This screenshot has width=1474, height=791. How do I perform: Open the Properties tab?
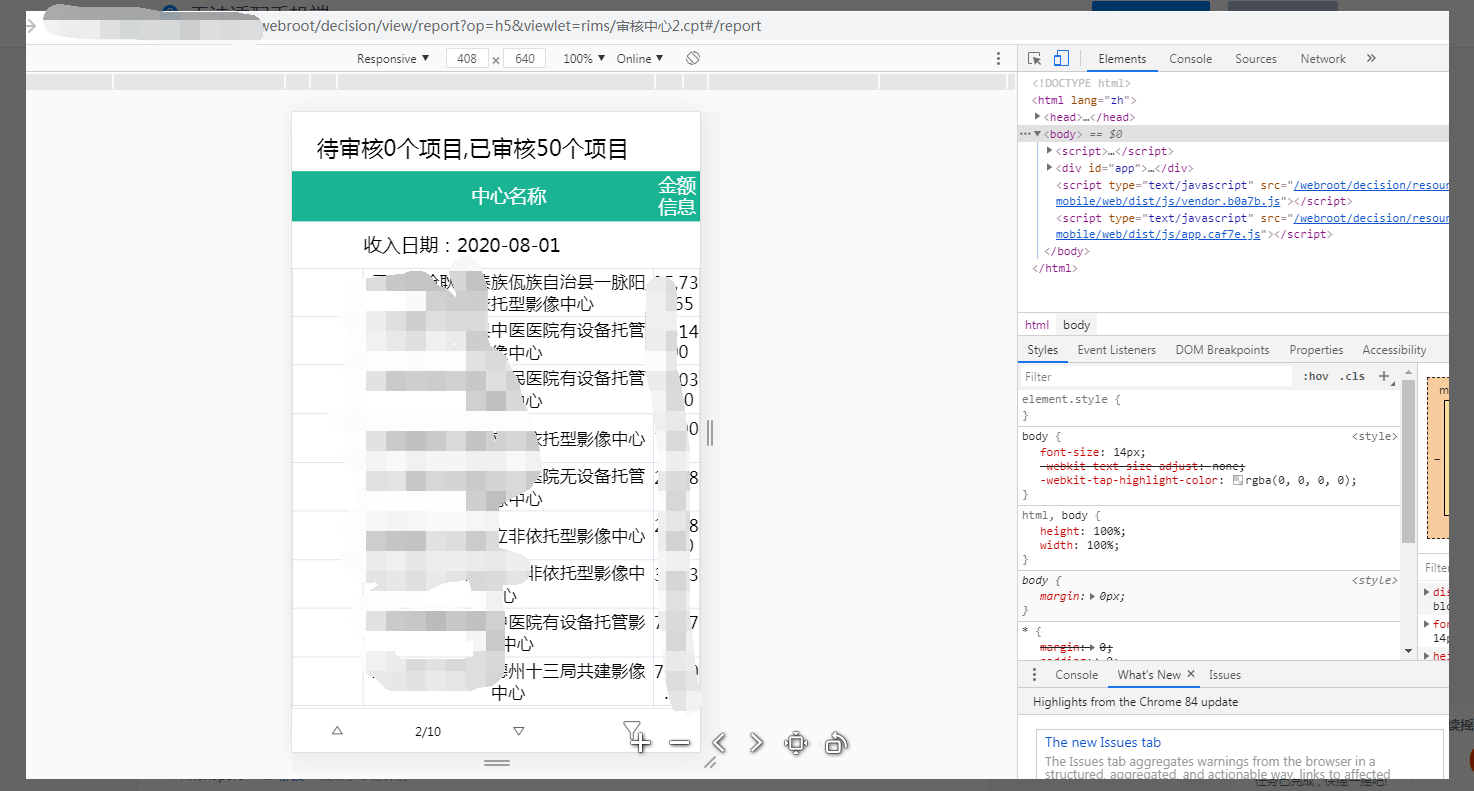click(x=1316, y=350)
